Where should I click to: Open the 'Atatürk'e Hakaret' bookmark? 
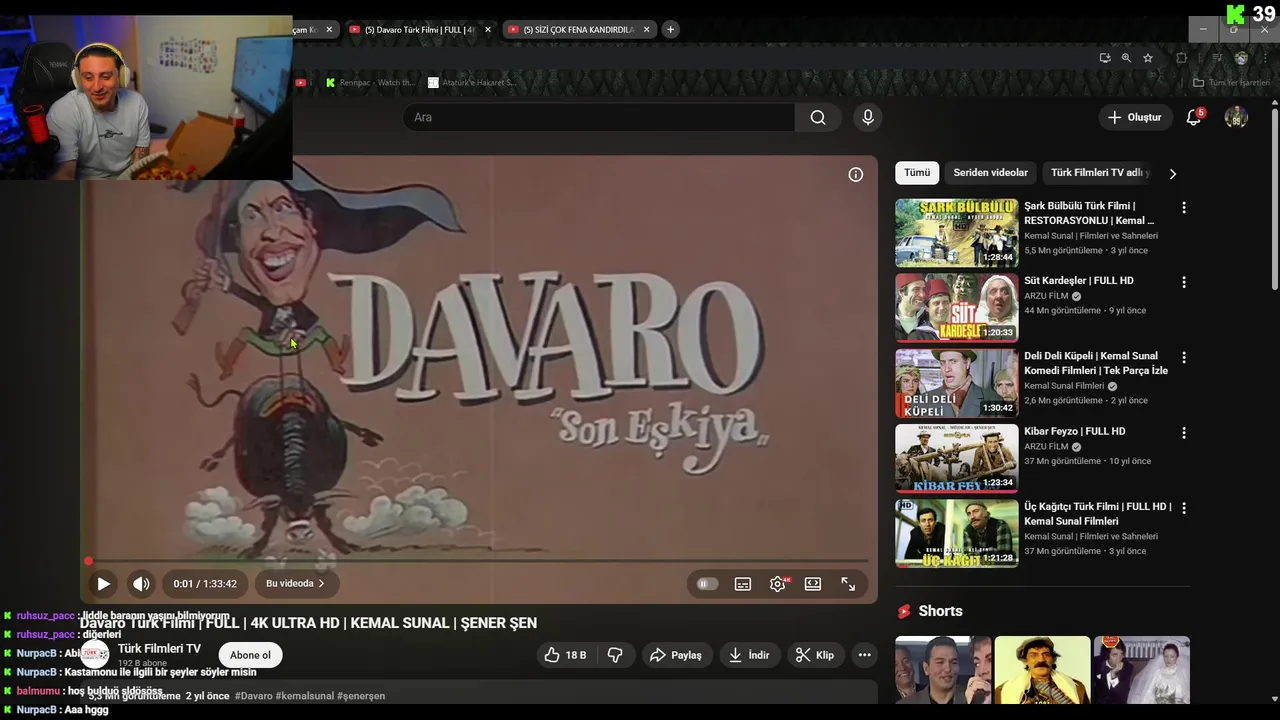(x=472, y=83)
